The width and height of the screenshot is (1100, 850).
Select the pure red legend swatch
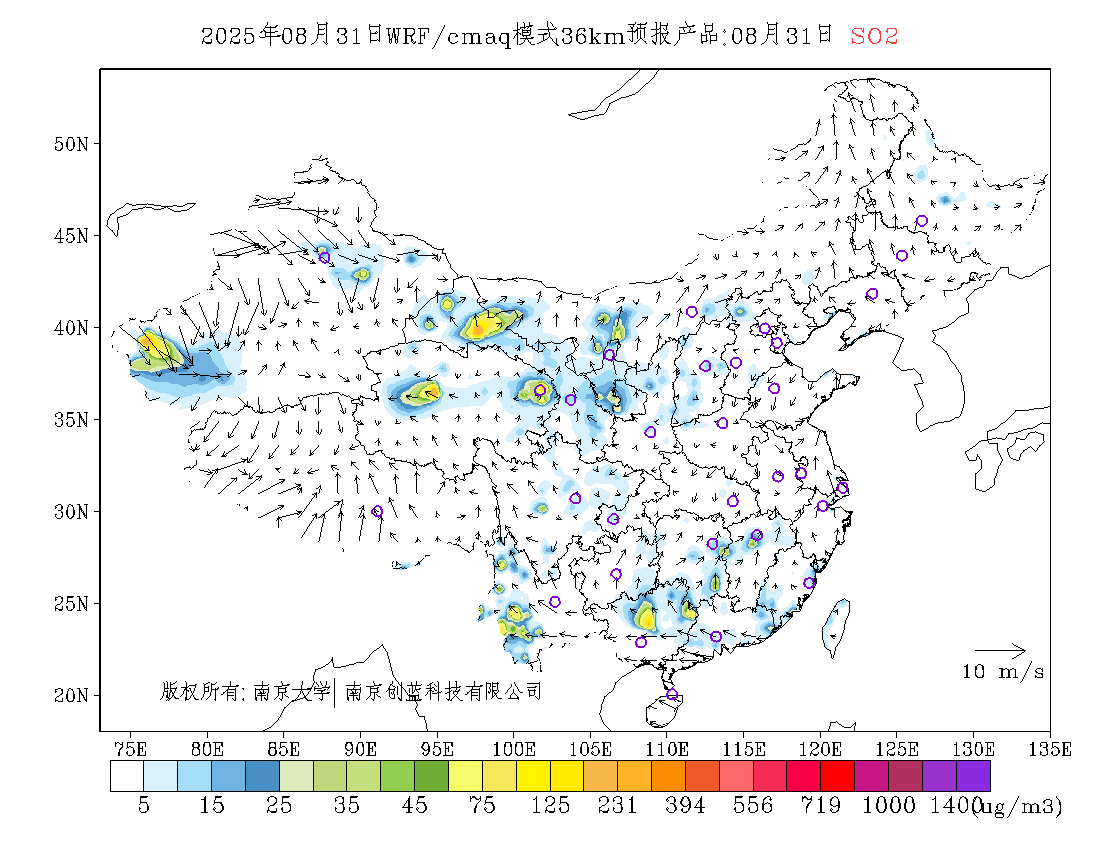tap(838, 776)
